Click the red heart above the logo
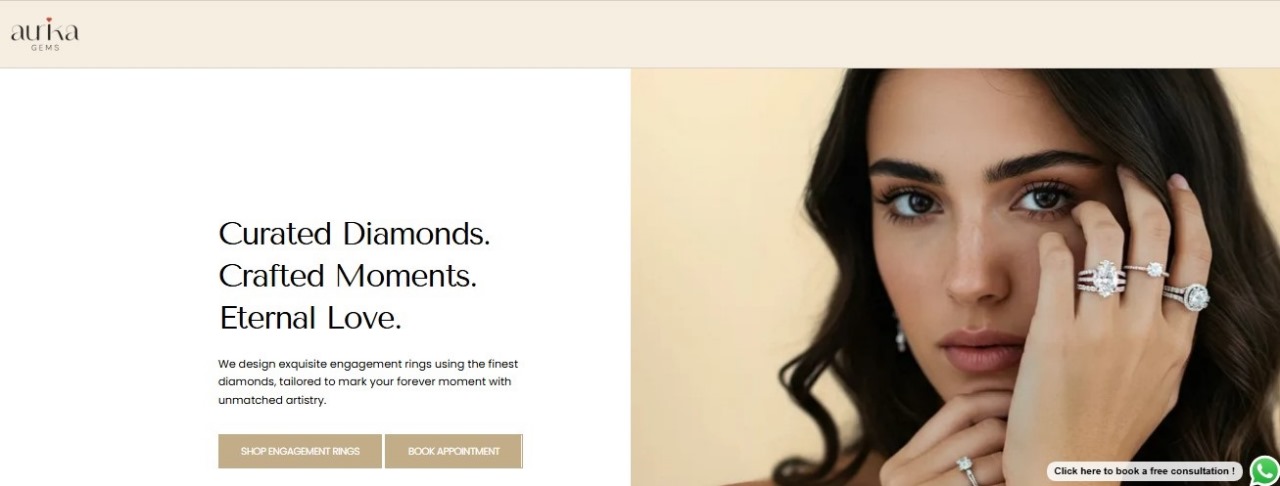1280x486 pixels. click(49, 21)
